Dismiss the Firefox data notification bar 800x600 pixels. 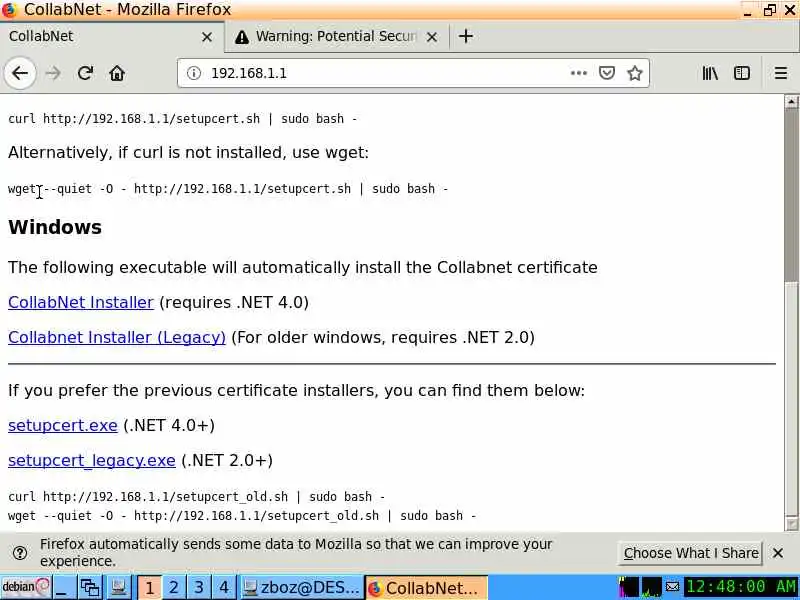778,553
